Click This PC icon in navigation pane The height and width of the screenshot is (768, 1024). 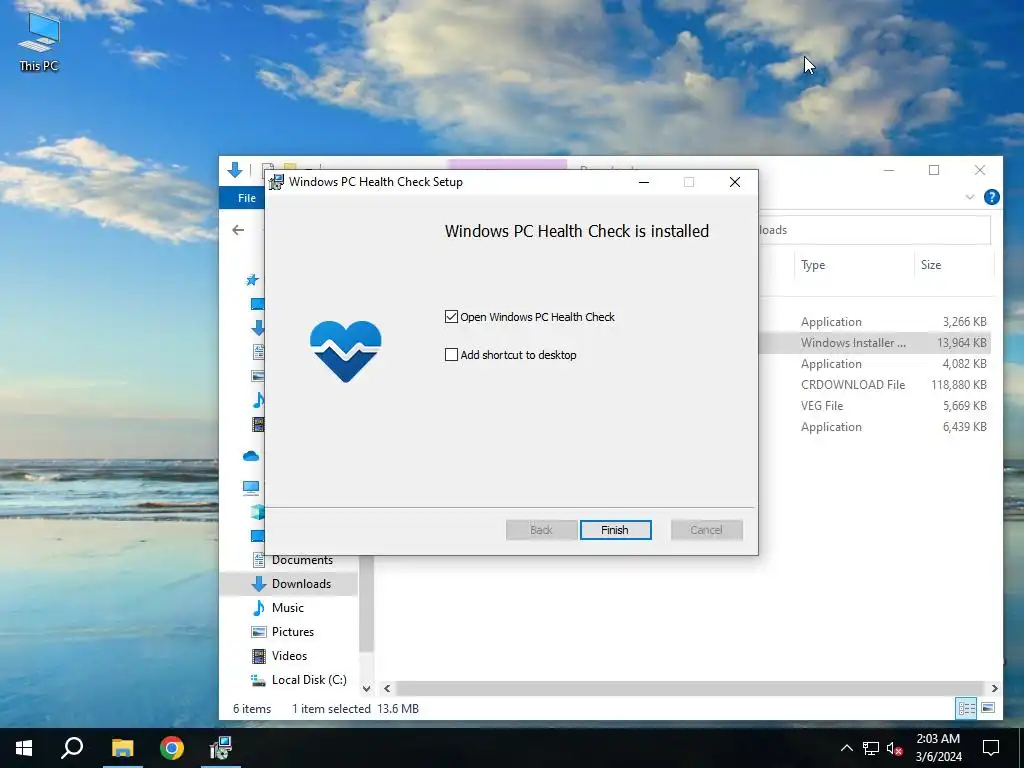(251, 487)
